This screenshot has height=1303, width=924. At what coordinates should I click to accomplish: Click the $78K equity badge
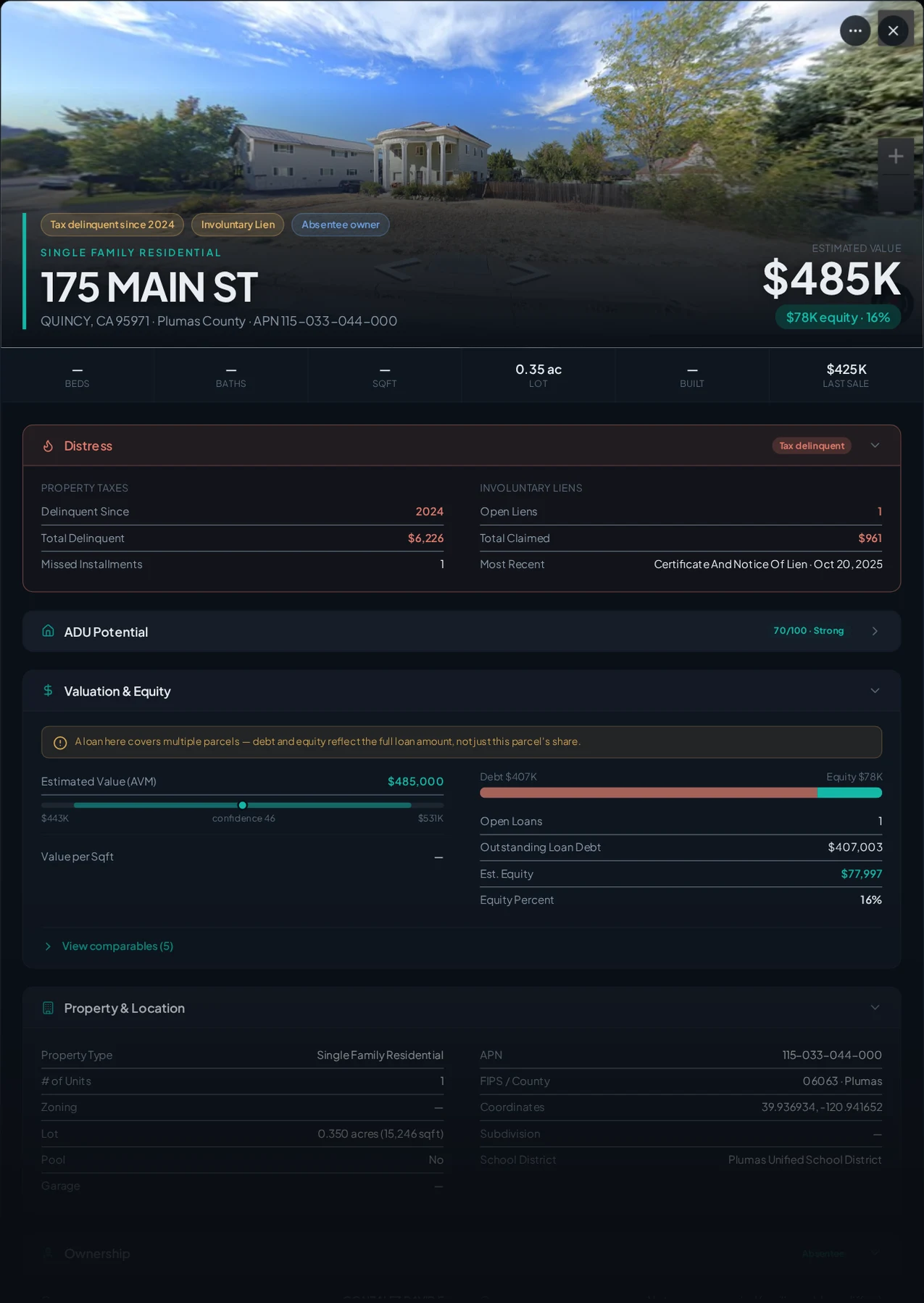point(838,317)
